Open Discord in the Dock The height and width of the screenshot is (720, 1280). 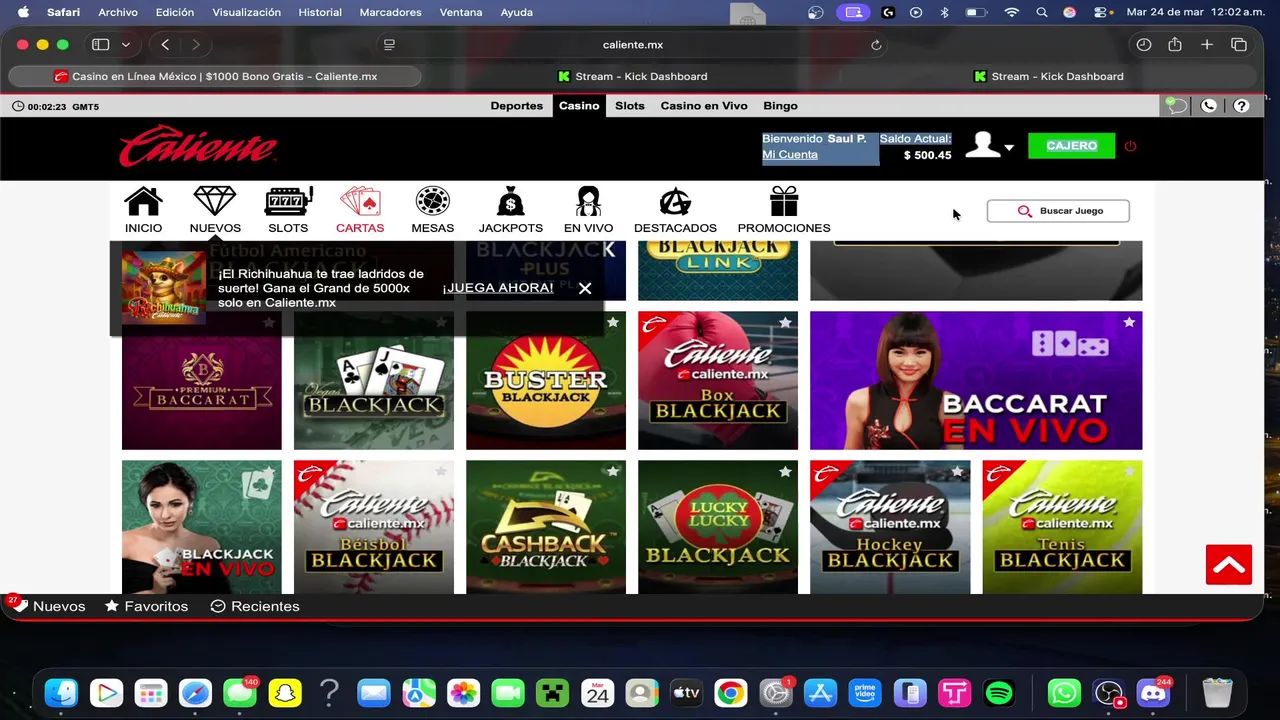[1153, 693]
